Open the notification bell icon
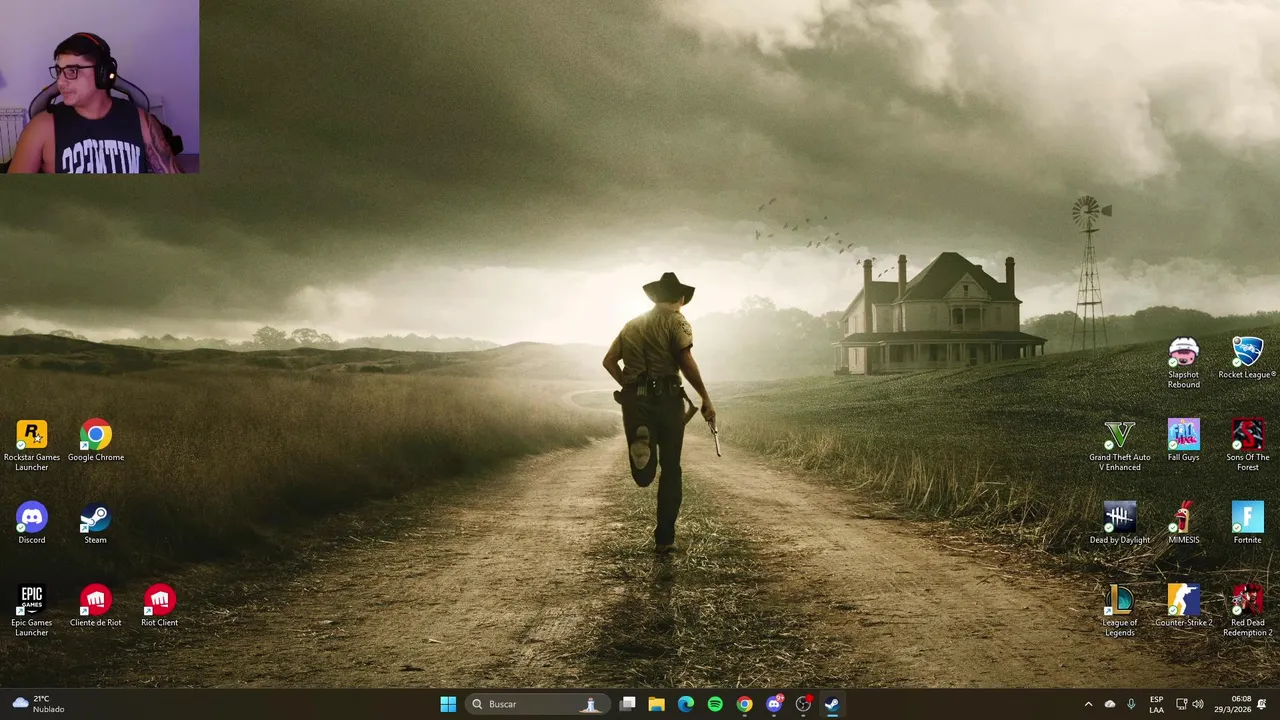The image size is (1280, 720). pos(1262,704)
